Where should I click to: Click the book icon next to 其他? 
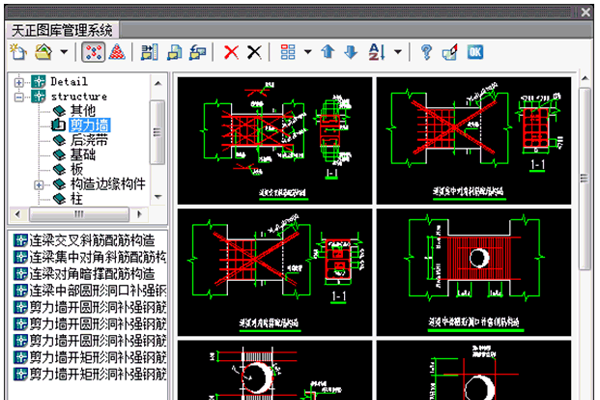[59, 111]
